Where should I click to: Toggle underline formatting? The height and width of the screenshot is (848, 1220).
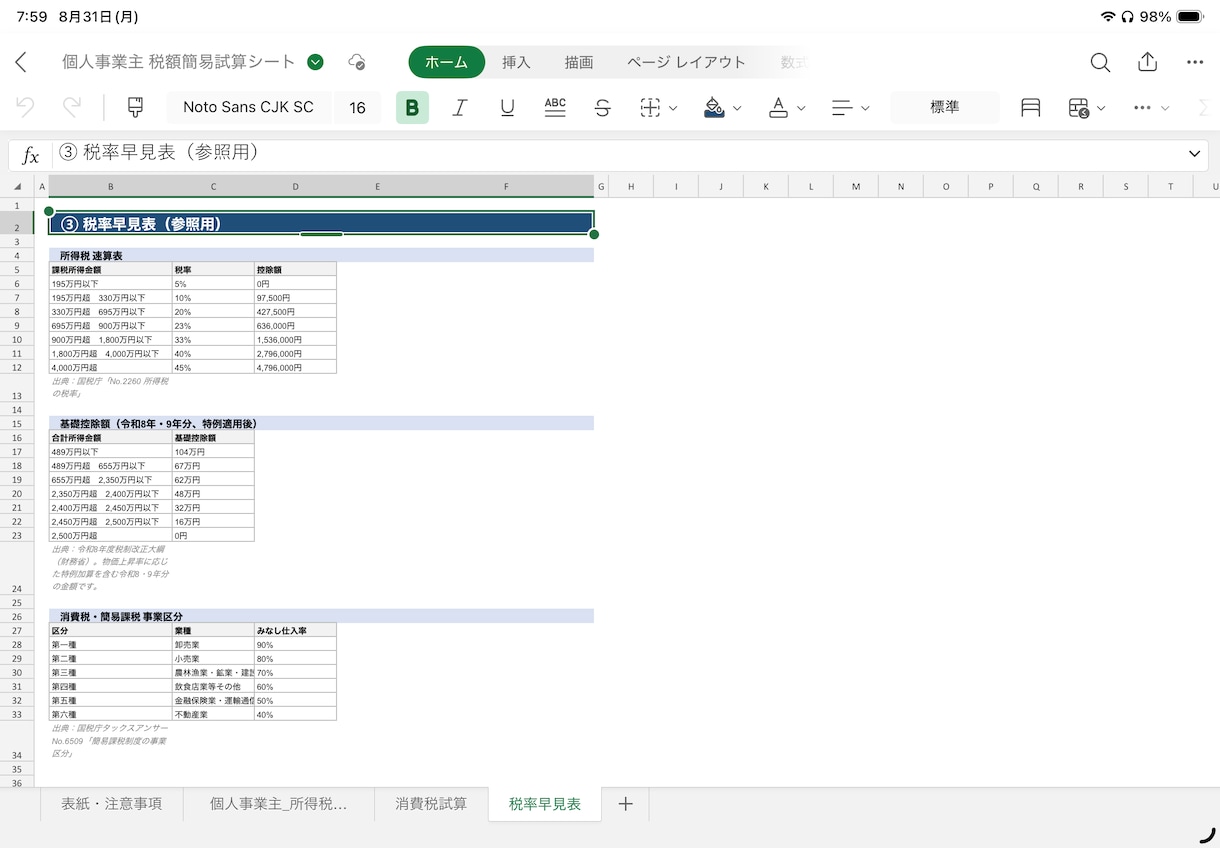[507, 108]
